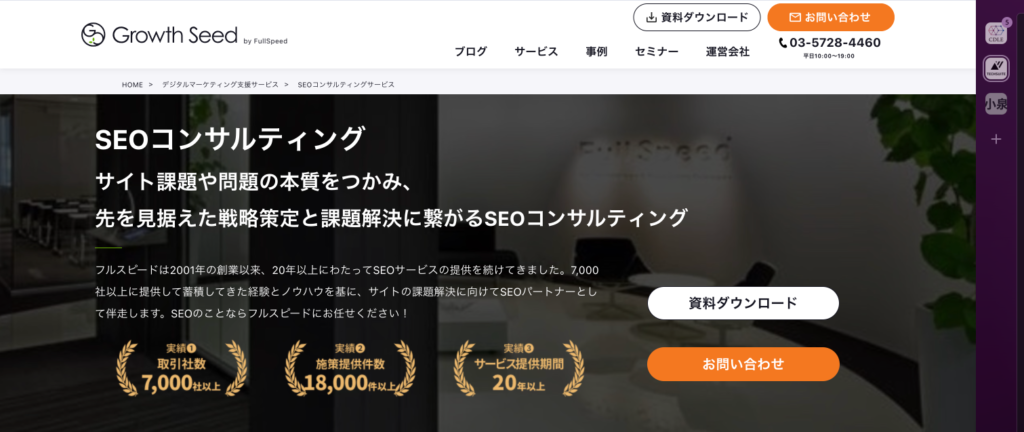Open the サービス menu item
1024x432 pixels.
[536, 52]
